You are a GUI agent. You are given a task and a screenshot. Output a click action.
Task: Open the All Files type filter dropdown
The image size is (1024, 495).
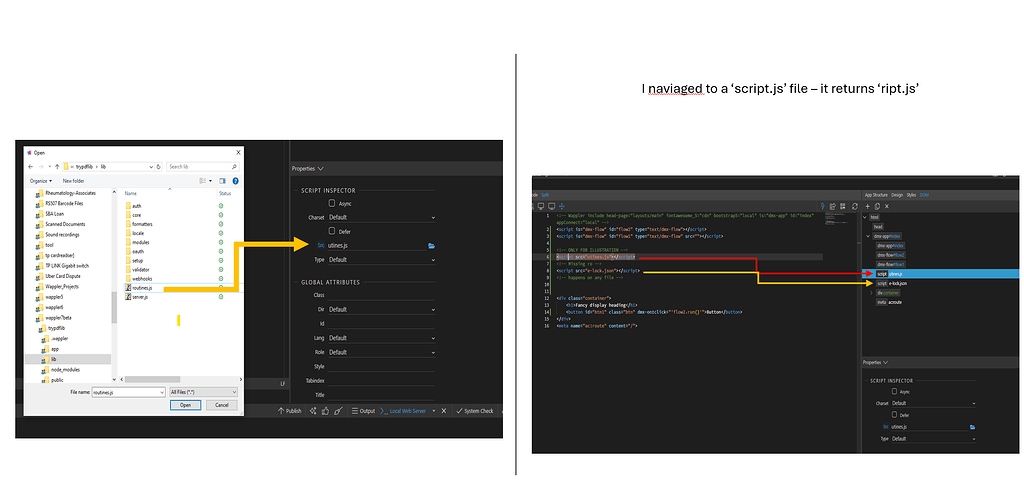point(204,393)
